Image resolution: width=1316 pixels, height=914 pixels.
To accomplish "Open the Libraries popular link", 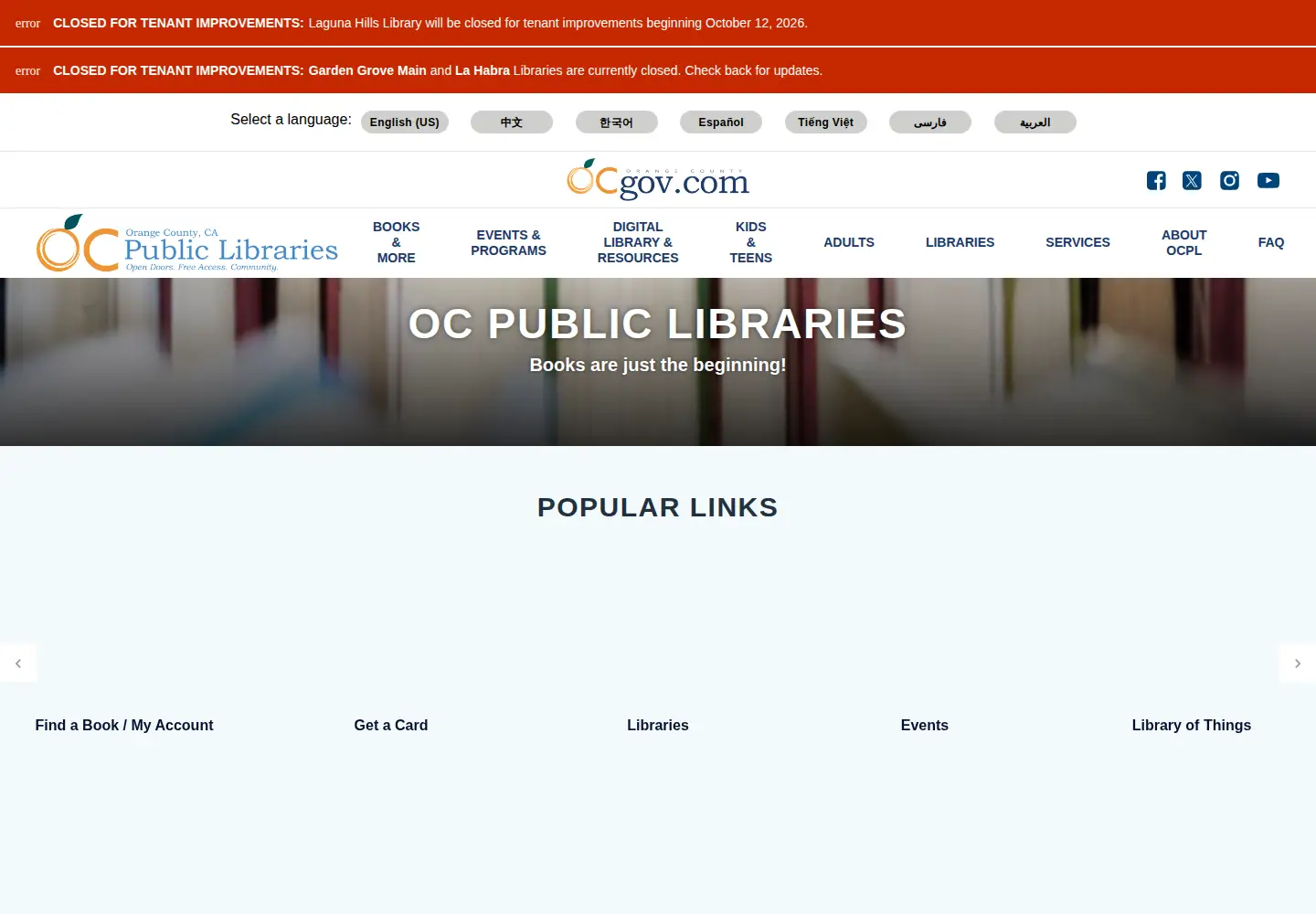I will point(658,725).
